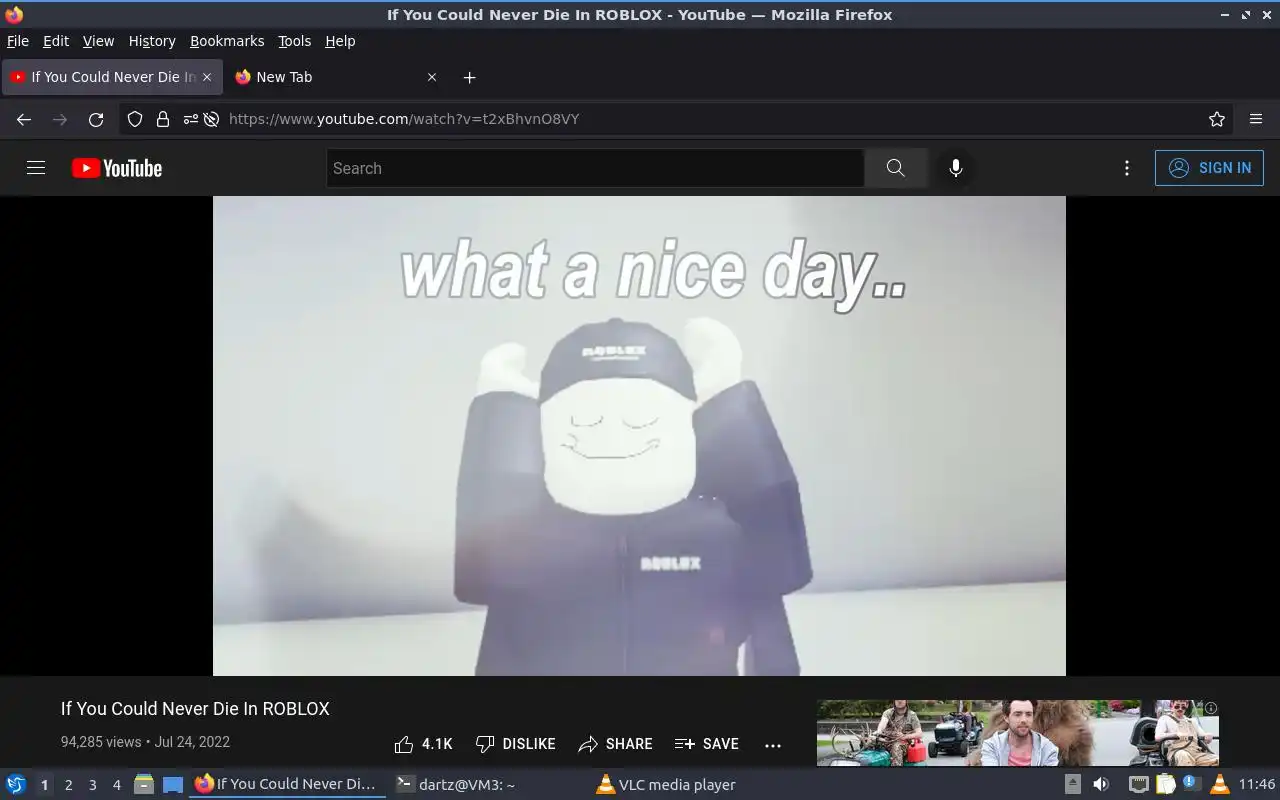Bookmark this page with the star
The width and height of the screenshot is (1280, 800).
(x=1217, y=119)
